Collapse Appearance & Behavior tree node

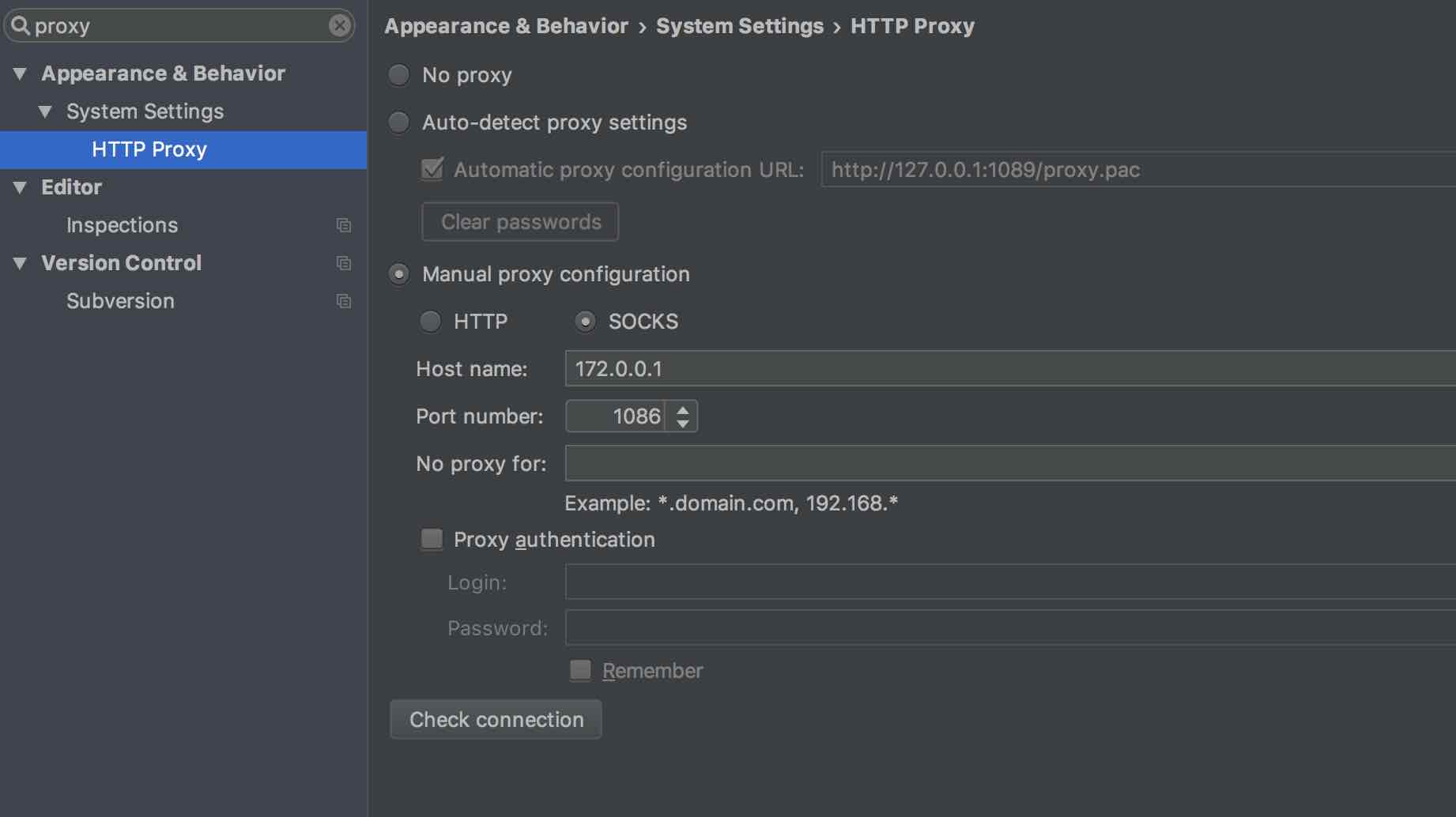(x=21, y=74)
